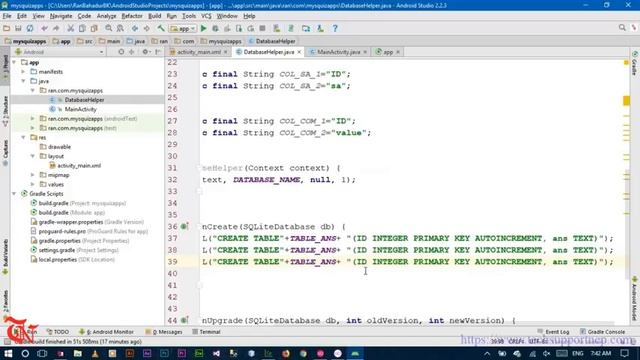640x360 pixels.
Task: Click the Navigate Back arrow icon
Action: pos(135,28)
